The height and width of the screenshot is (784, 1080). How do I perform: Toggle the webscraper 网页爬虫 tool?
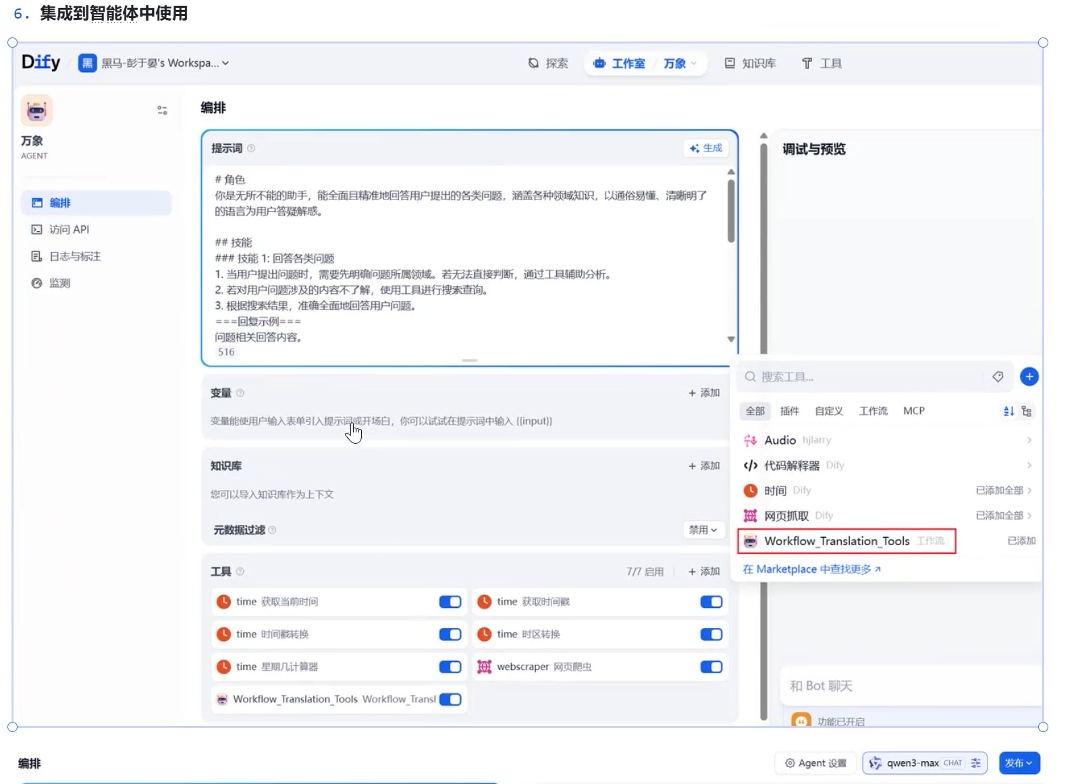click(x=711, y=667)
